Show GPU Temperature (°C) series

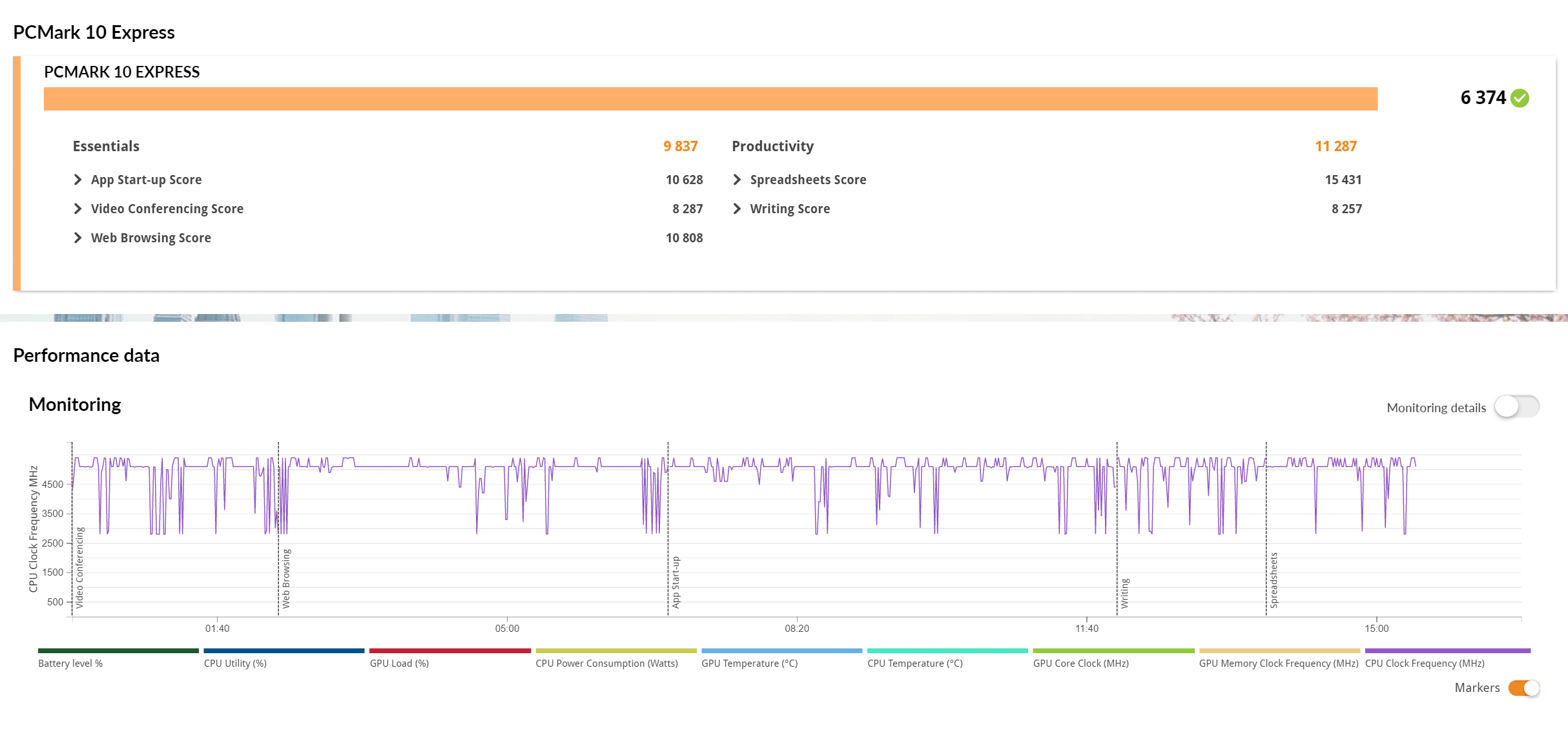pyautogui.click(x=782, y=658)
